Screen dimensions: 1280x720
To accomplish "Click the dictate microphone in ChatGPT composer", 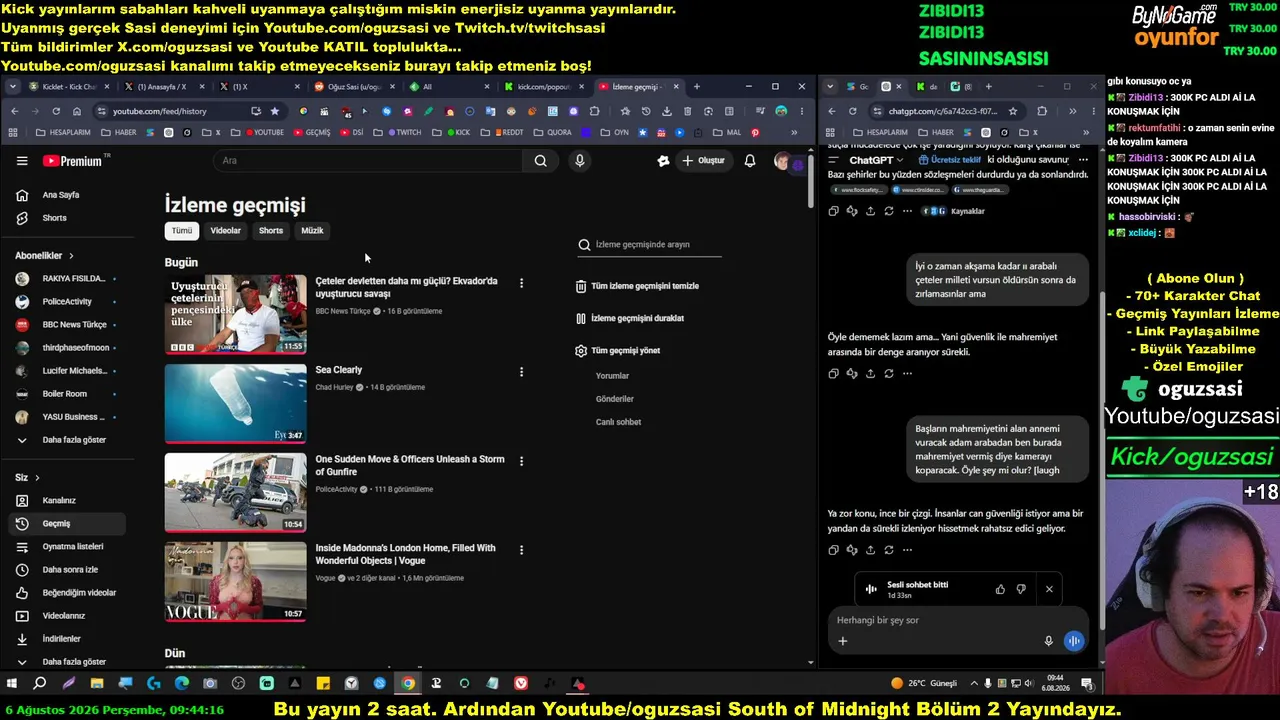I will pos(1048,641).
